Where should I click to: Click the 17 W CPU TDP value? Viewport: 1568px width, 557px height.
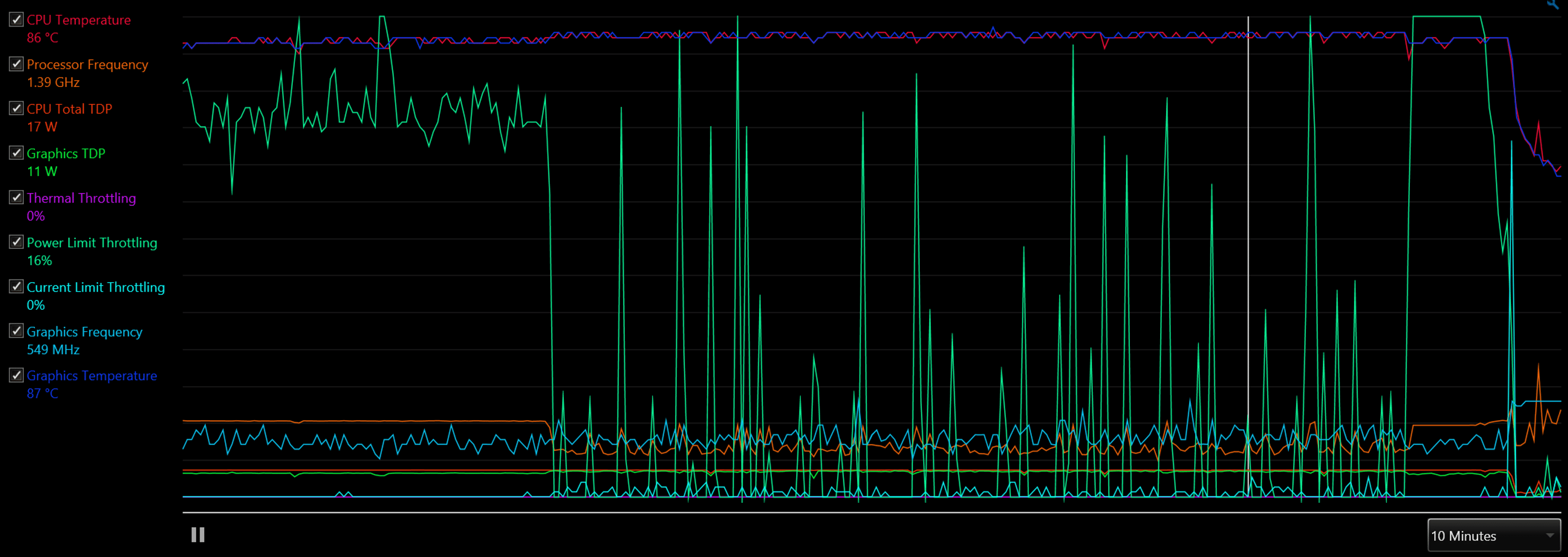point(42,127)
